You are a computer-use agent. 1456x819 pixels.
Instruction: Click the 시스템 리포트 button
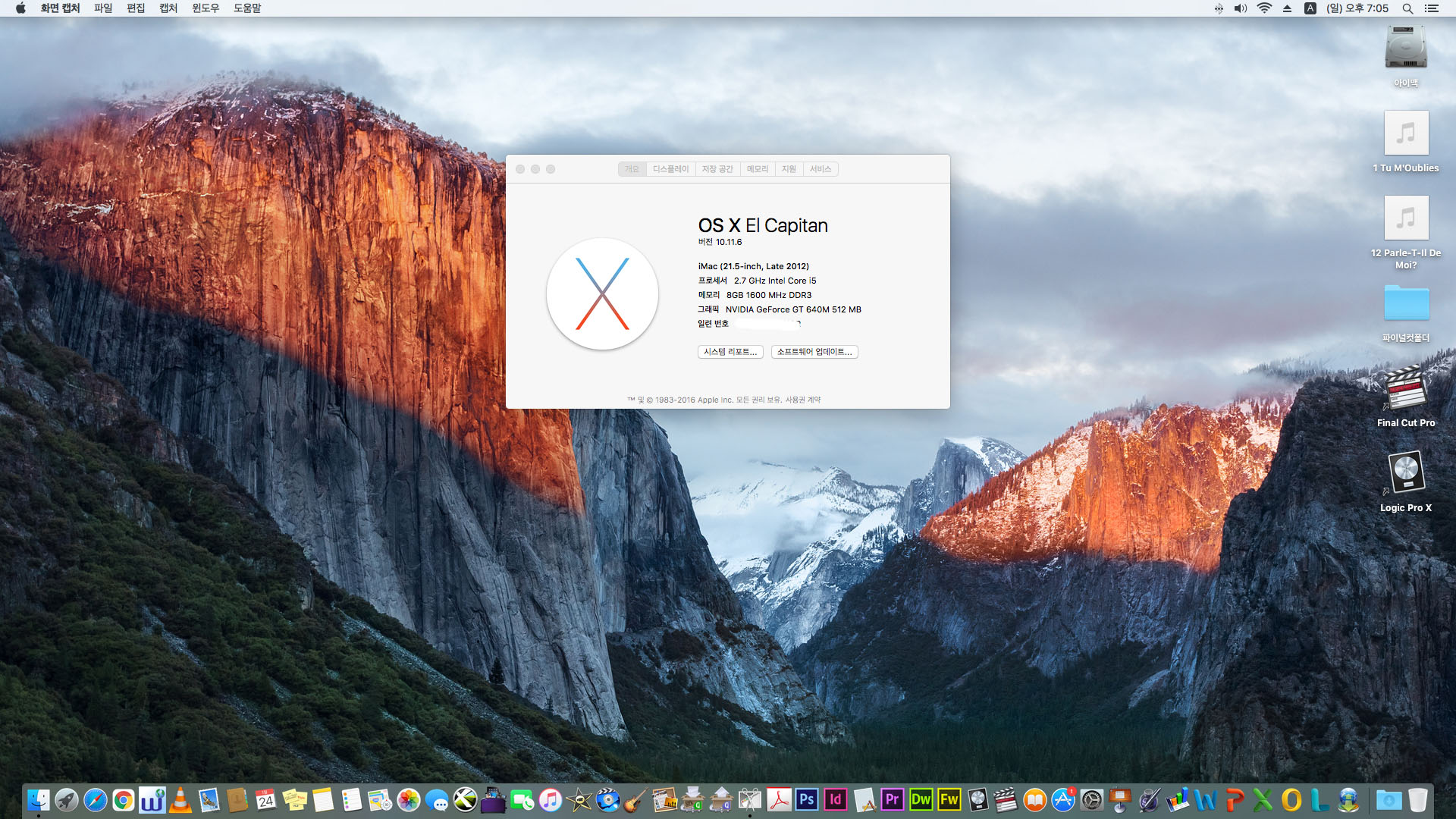[730, 352]
